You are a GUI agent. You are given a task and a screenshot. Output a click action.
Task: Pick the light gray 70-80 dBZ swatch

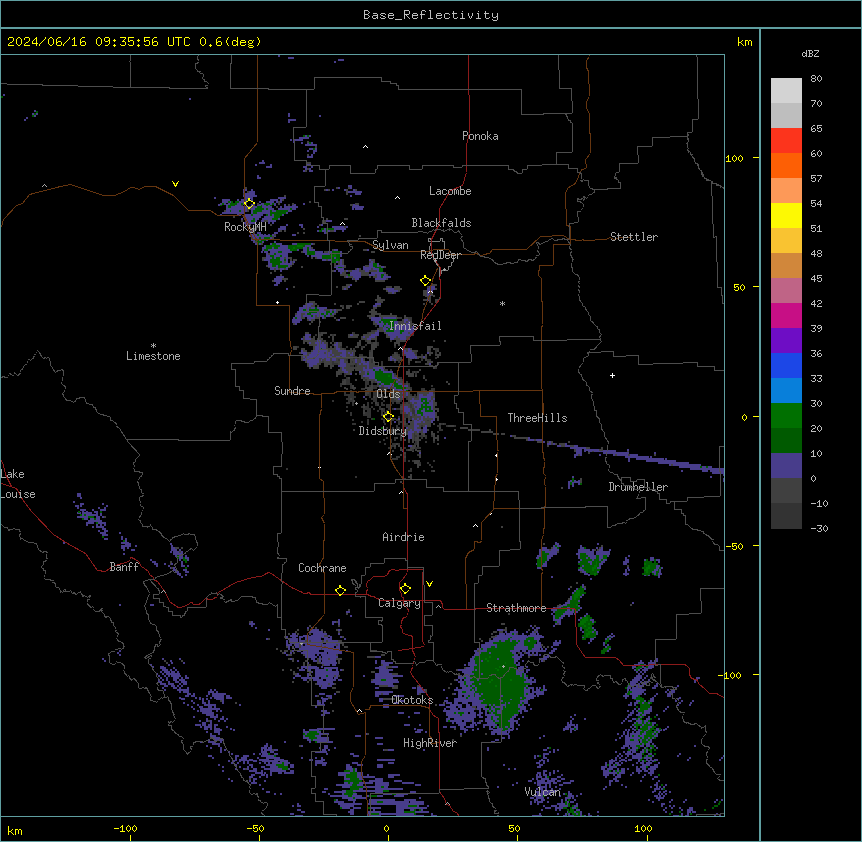(786, 91)
